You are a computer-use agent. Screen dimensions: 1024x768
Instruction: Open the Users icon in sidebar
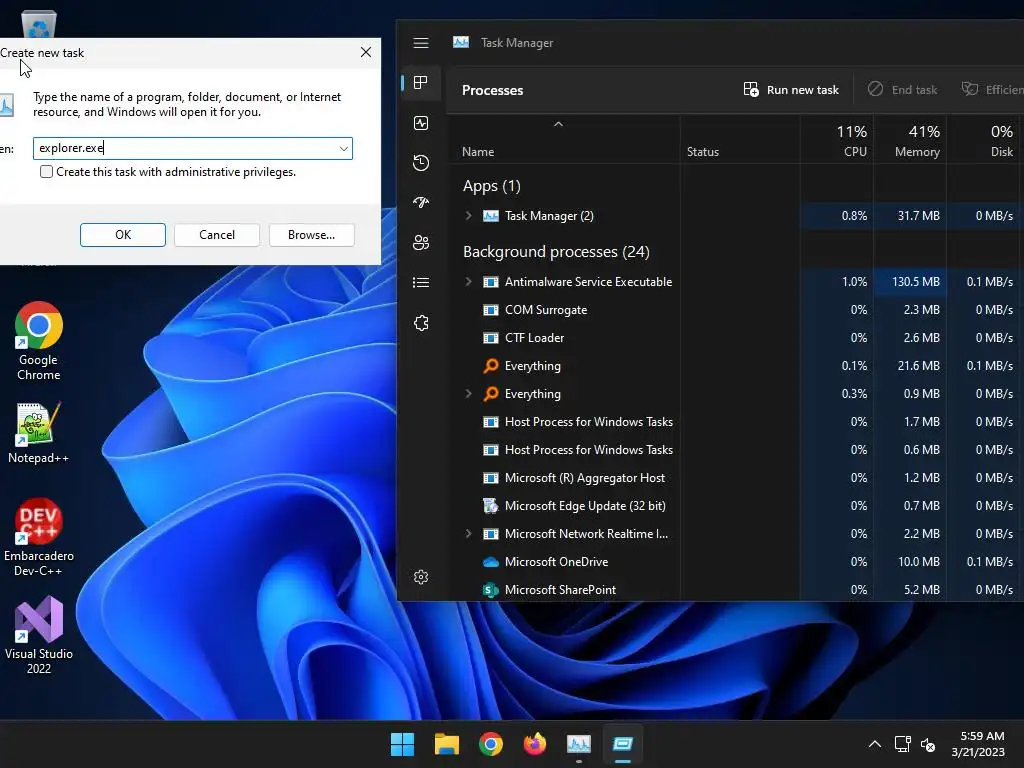(x=421, y=242)
